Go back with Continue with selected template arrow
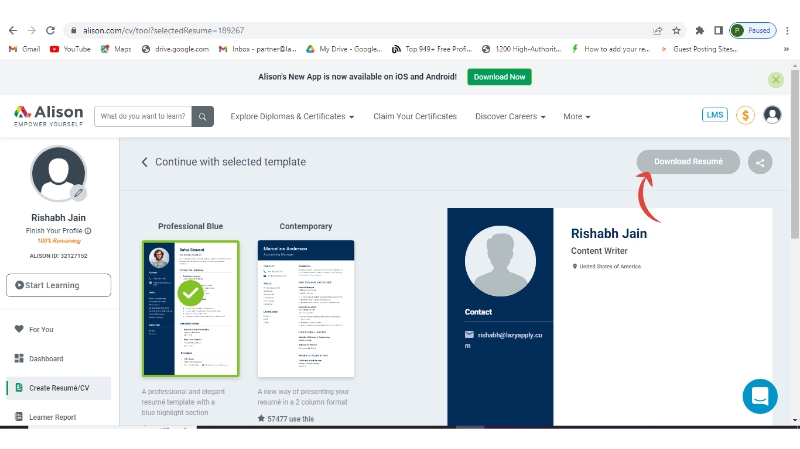The width and height of the screenshot is (800, 449). 145,162
